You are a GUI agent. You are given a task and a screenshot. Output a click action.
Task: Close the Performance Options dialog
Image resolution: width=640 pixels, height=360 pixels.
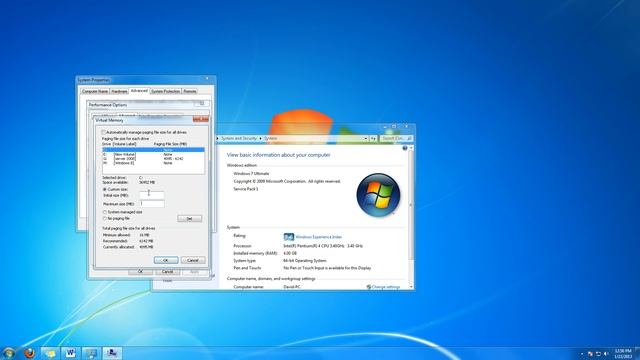coord(202,104)
